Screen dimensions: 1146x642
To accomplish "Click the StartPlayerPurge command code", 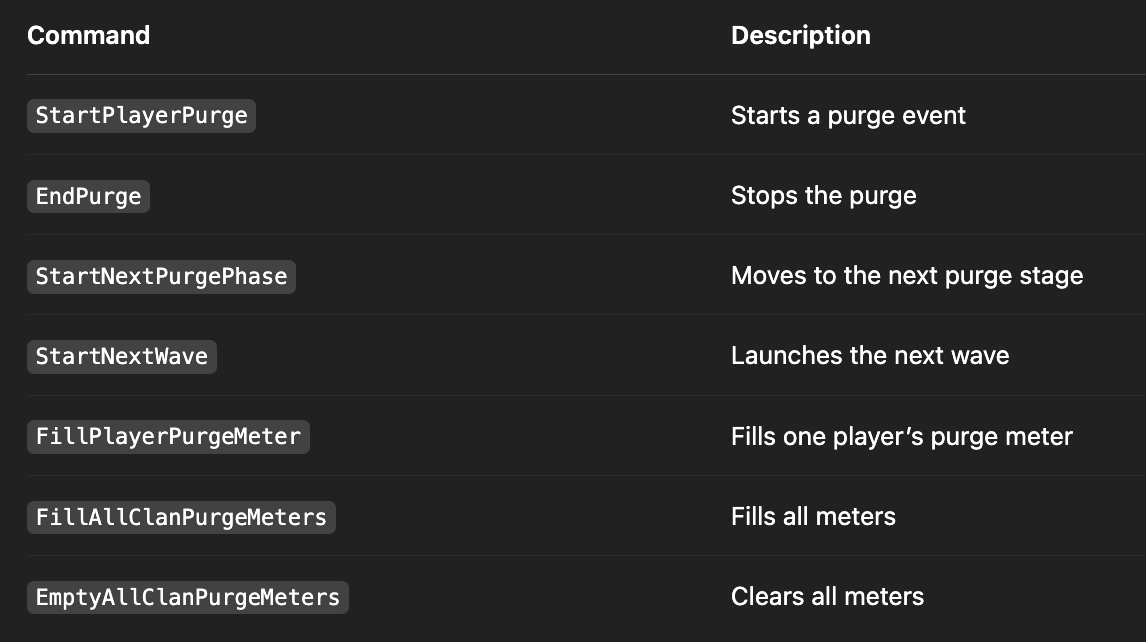I will tap(141, 116).
